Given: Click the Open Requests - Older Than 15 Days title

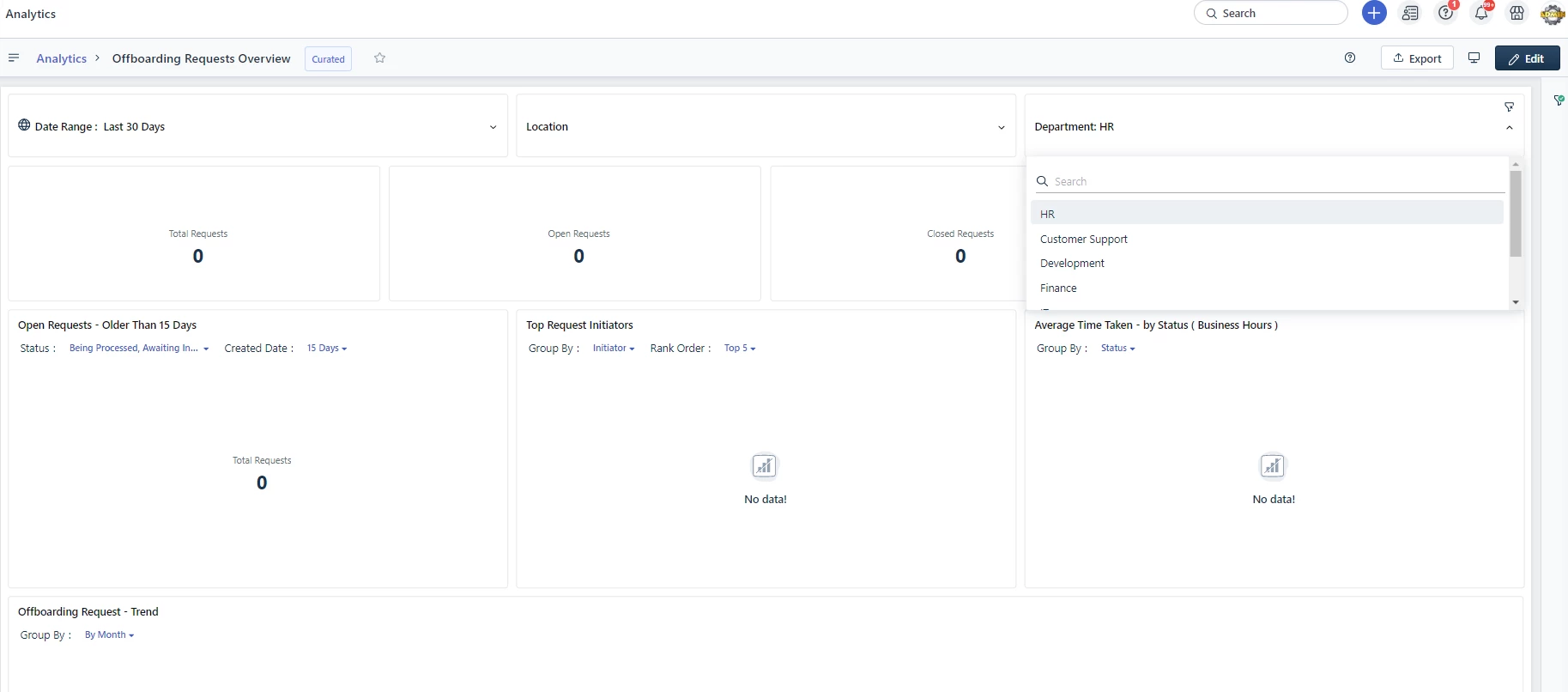Looking at the screenshot, I should (107, 325).
